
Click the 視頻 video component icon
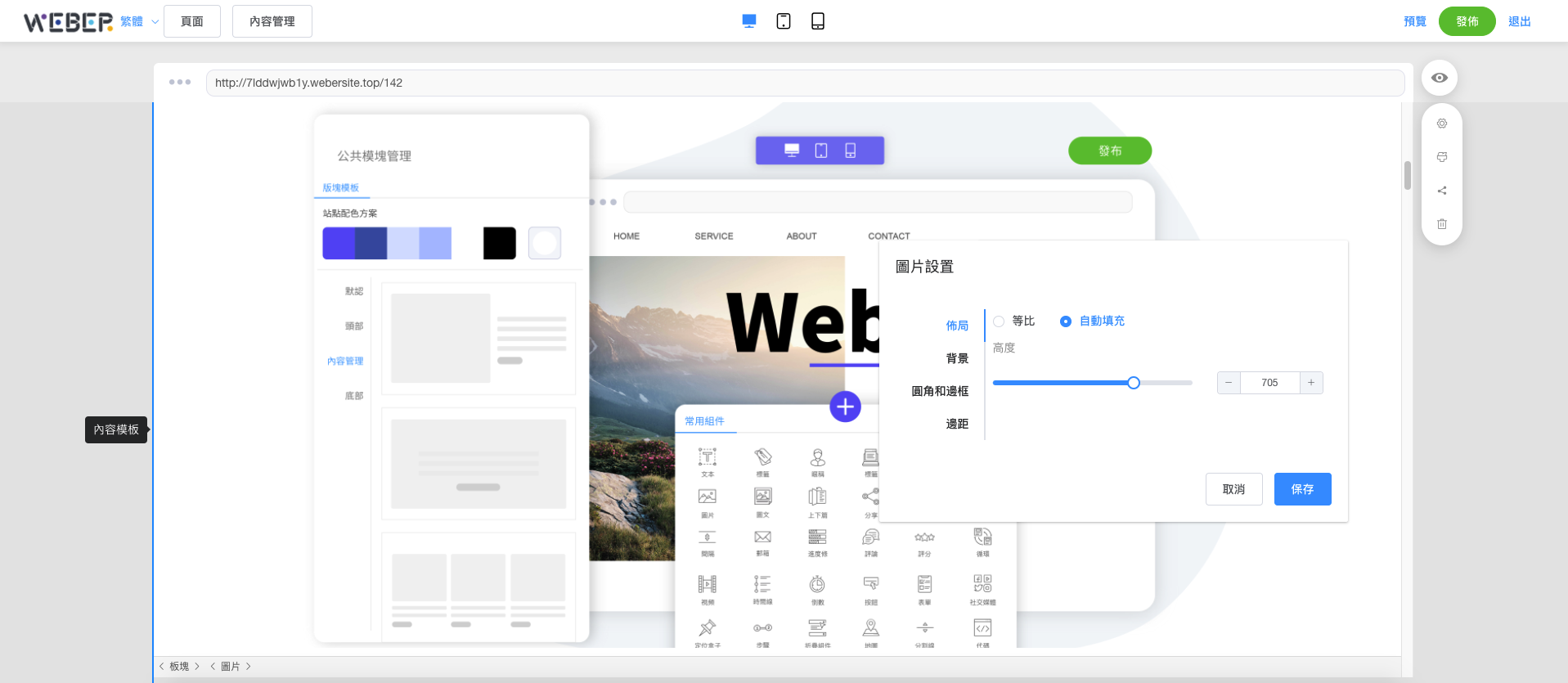[x=708, y=584]
